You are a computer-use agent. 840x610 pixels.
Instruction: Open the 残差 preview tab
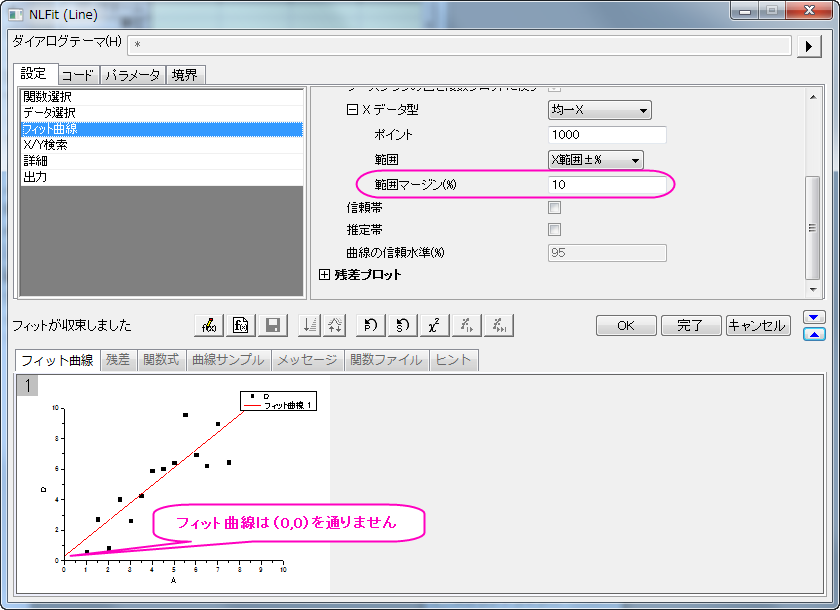tap(118, 360)
